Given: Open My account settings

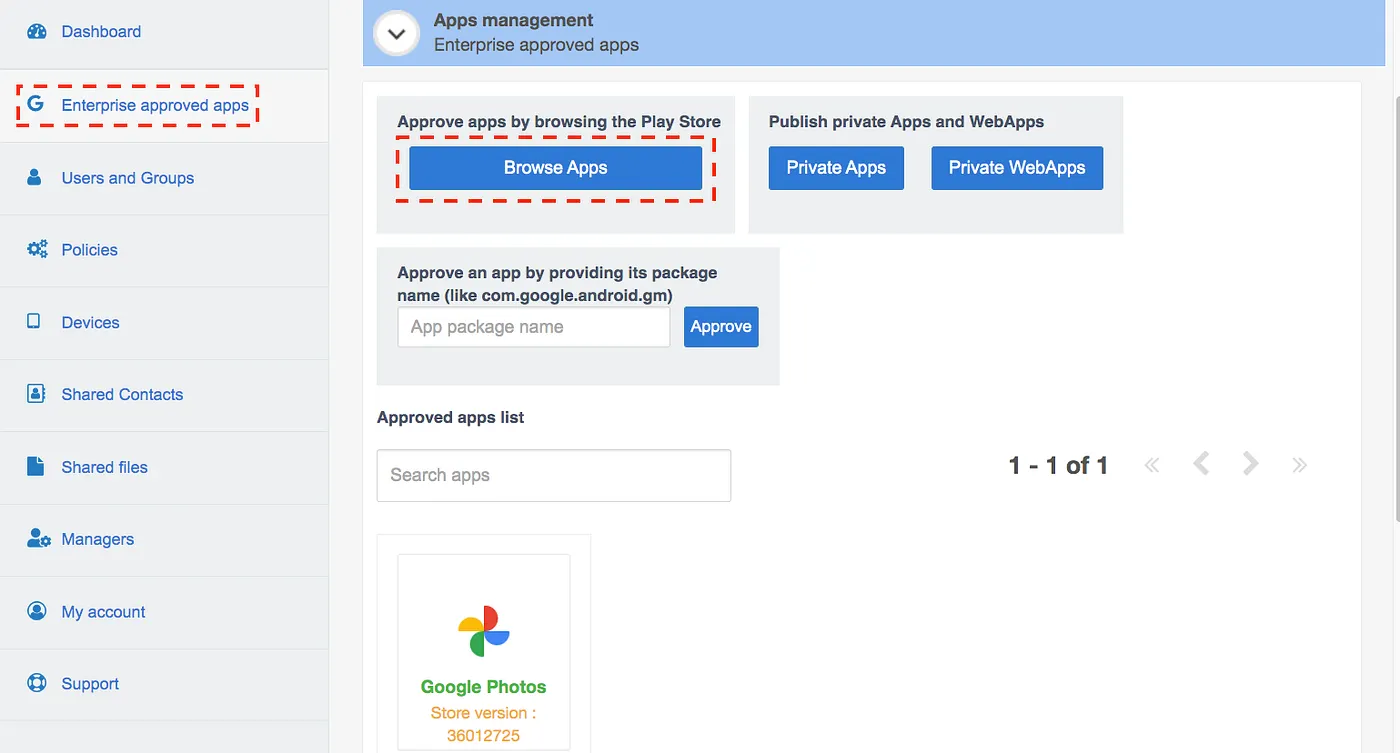Looking at the screenshot, I should 103,612.
